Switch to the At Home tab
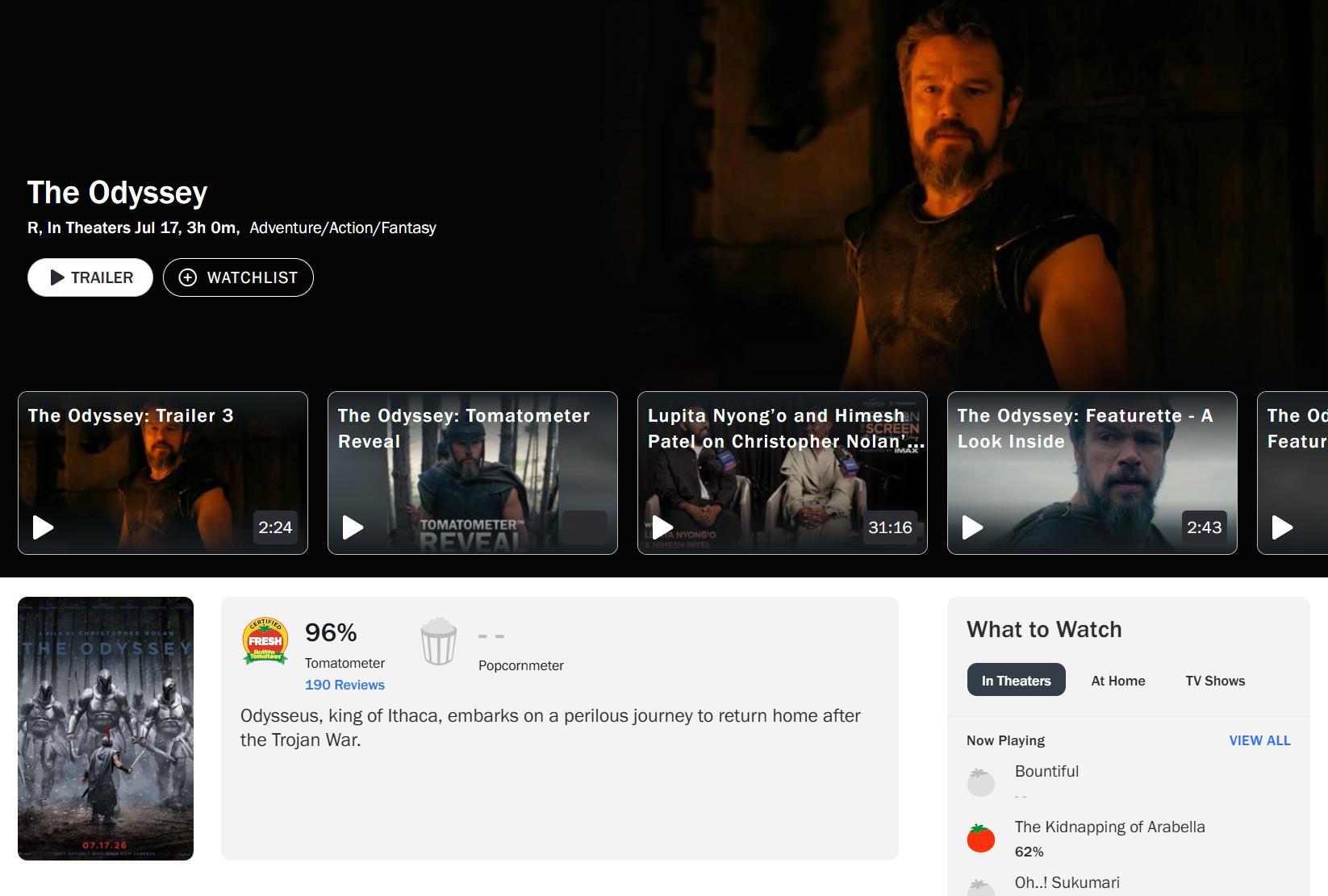This screenshot has height=896, width=1328. click(x=1117, y=681)
